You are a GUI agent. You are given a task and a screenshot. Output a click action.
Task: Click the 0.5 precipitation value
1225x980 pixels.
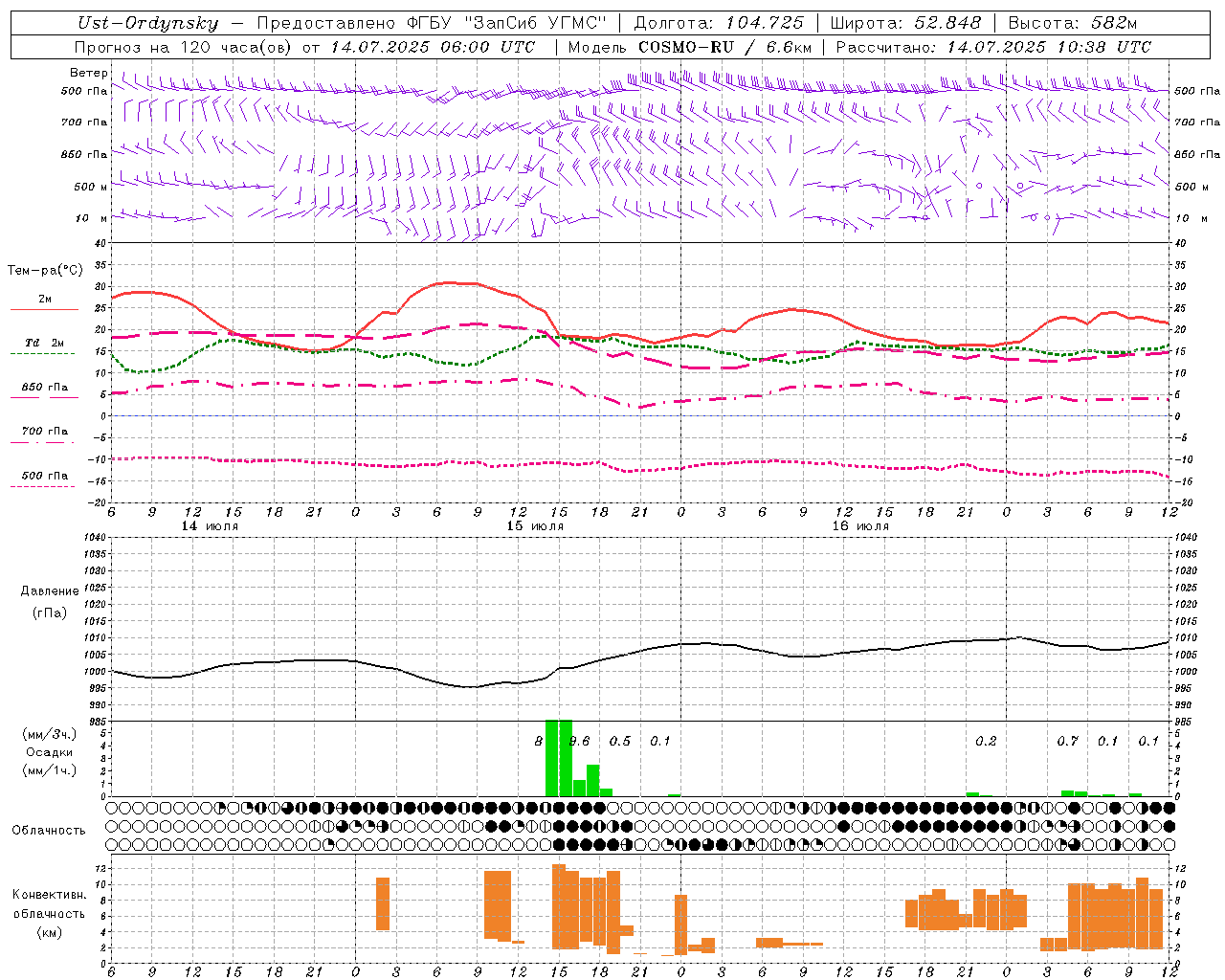tap(620, 742)
